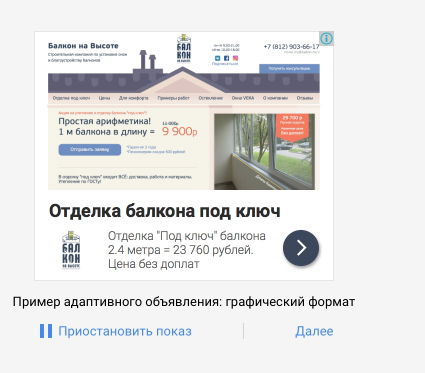Click the Отделка балкона под ключ headline
Screen dimensions: 425x373
[165, 211]
